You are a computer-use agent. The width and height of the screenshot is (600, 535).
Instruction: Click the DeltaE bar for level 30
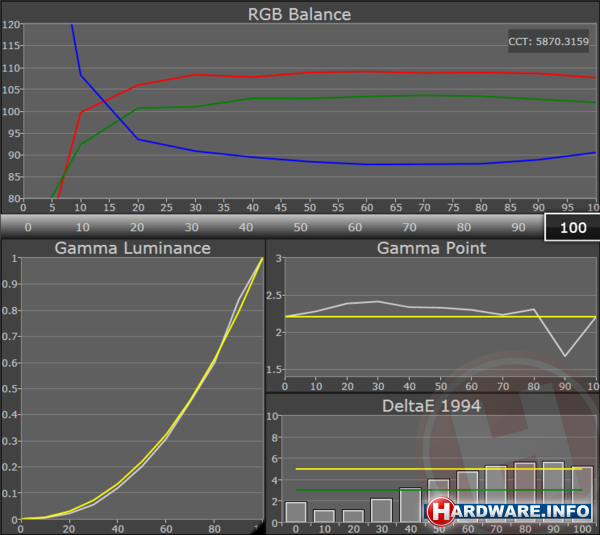click(x=382, y=511)
